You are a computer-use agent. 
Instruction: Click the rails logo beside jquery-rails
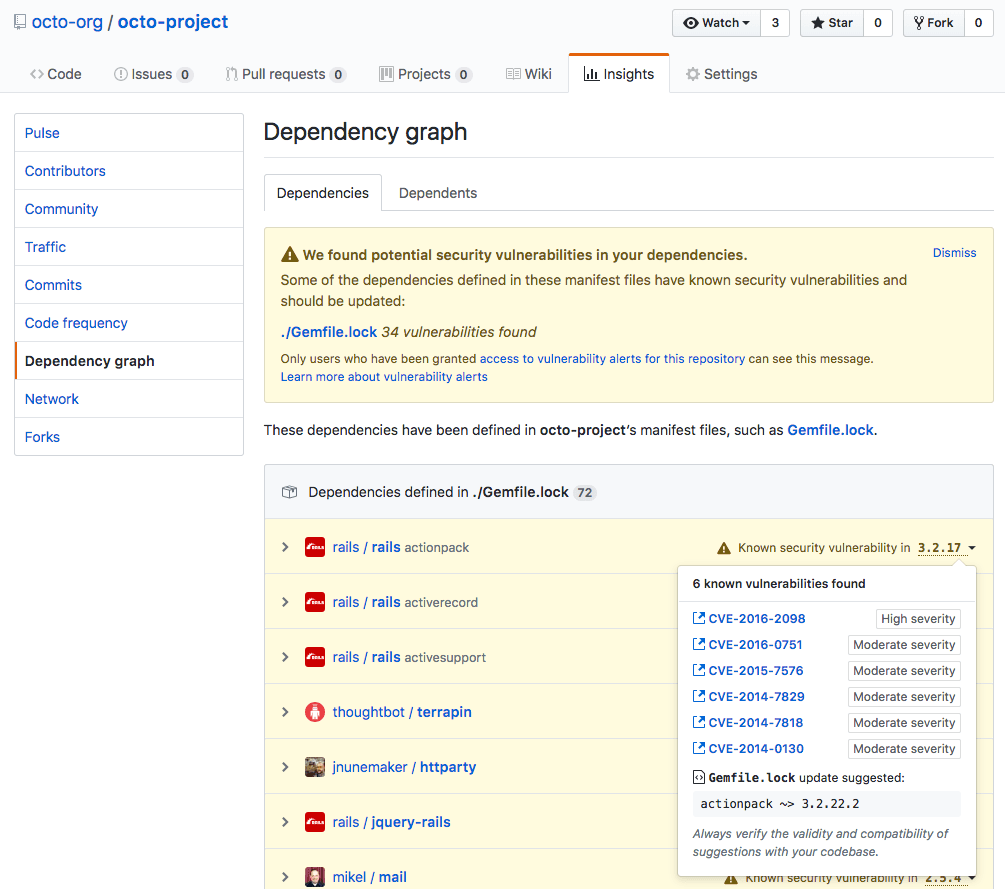tap(315, 822)
